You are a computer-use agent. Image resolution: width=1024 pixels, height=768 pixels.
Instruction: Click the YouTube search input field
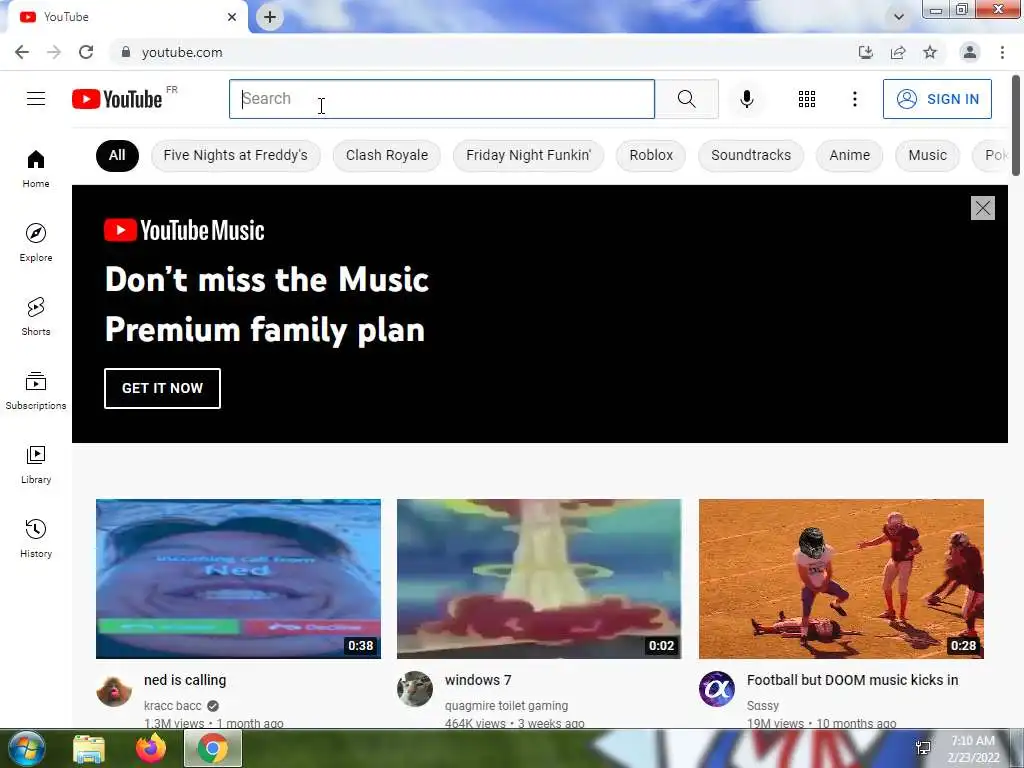point(442,99)
